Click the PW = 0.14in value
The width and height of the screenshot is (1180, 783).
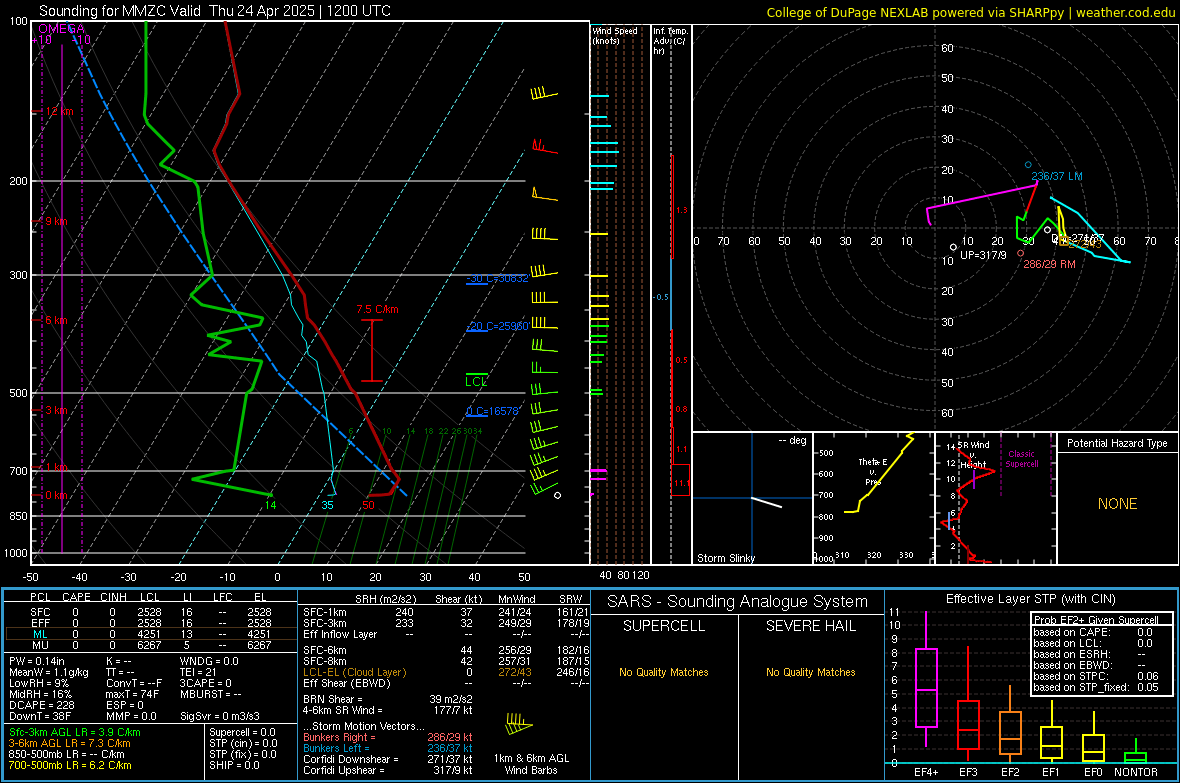[37, 661]
